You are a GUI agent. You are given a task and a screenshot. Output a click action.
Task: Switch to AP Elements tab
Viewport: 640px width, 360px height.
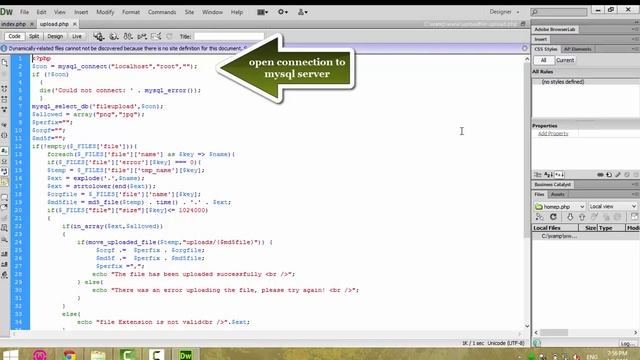click(x=578, y=49)
